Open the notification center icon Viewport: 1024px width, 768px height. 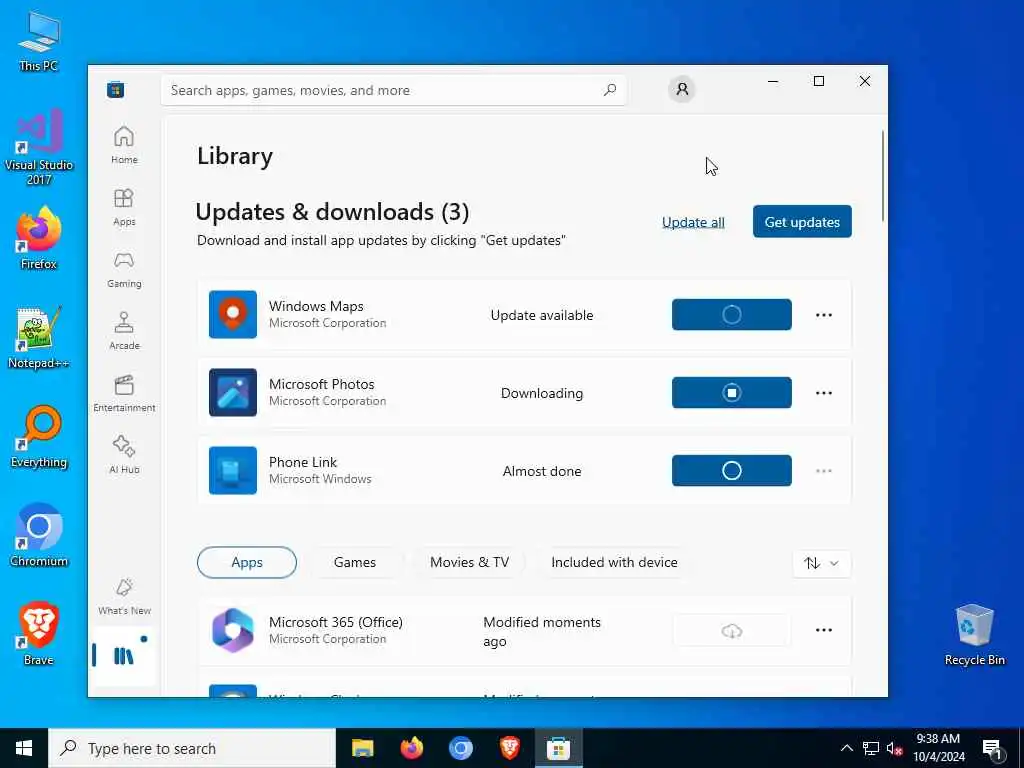pos(992,748)
